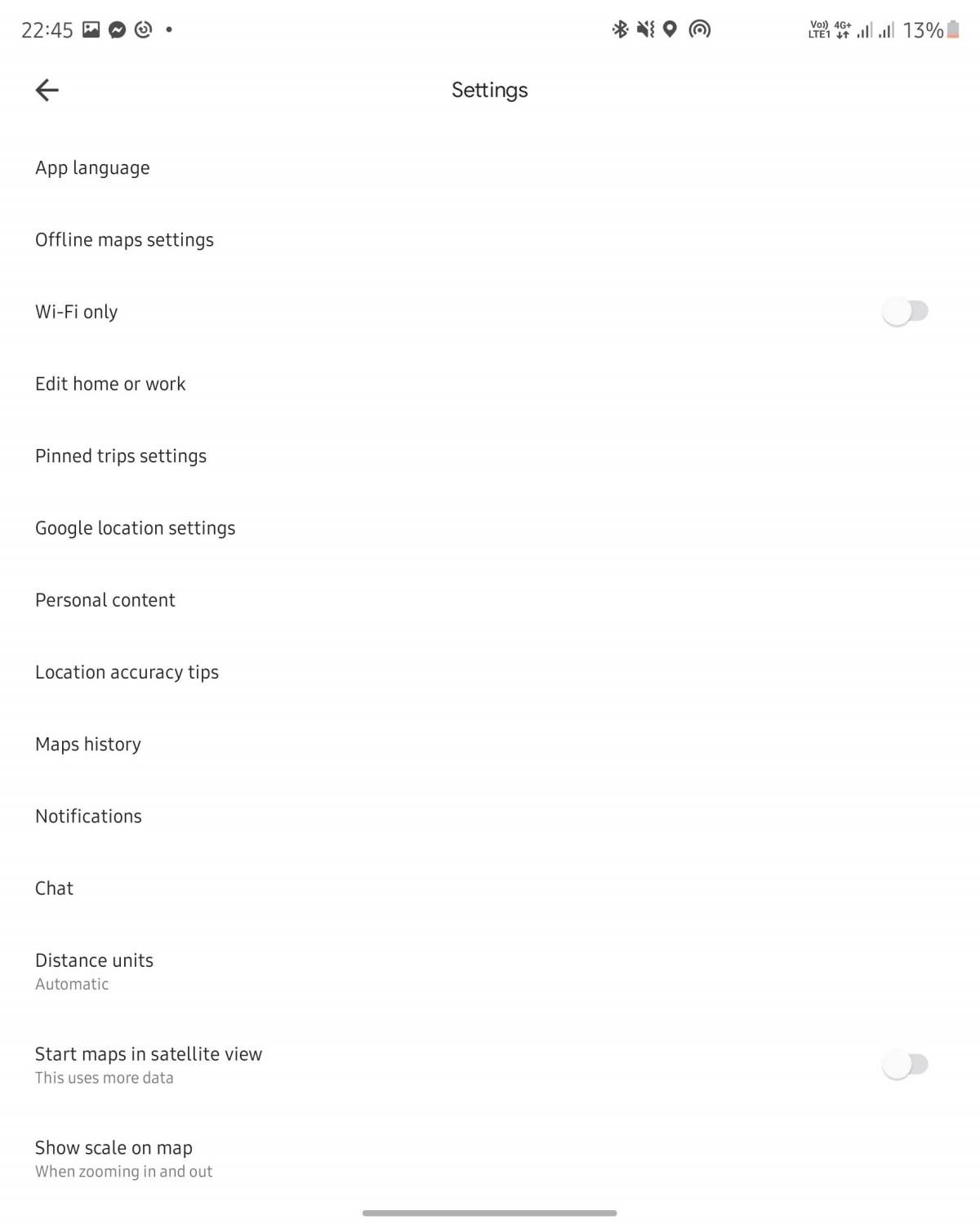
Task: Open Edit home or work
Action: [x=110, y=384]
